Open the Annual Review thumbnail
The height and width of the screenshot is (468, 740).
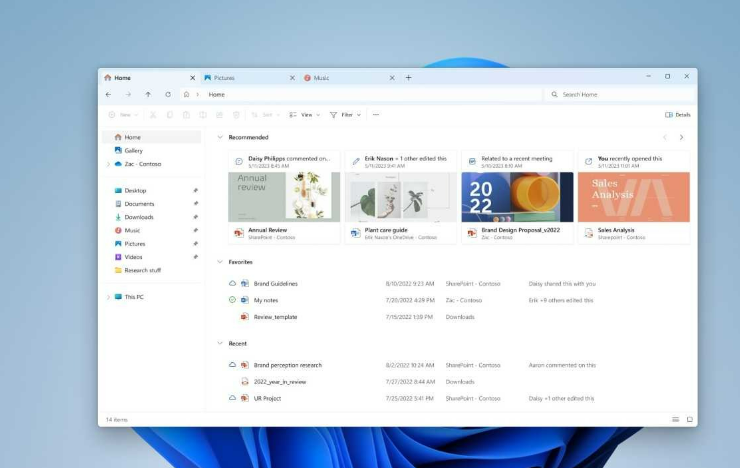[284, 197]
